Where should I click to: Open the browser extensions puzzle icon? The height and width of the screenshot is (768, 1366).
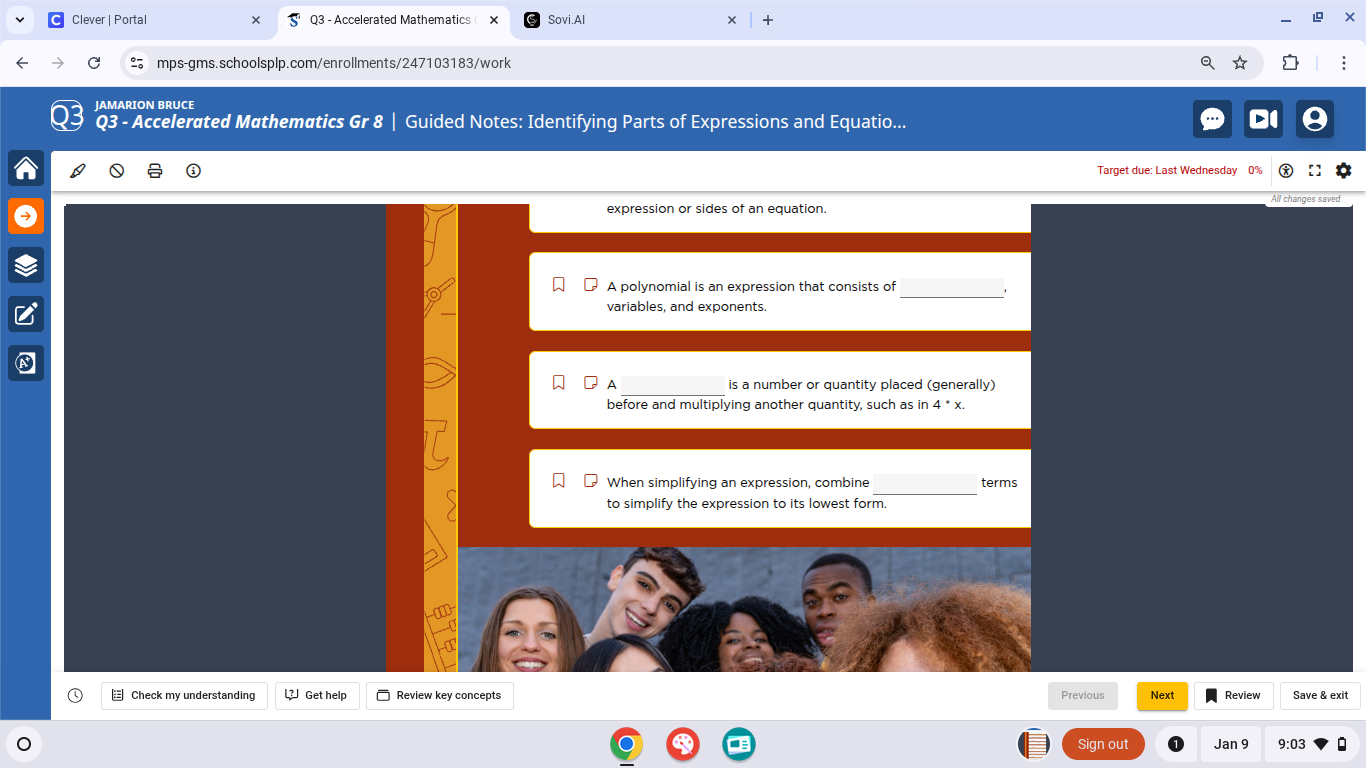coord(1291,63)
